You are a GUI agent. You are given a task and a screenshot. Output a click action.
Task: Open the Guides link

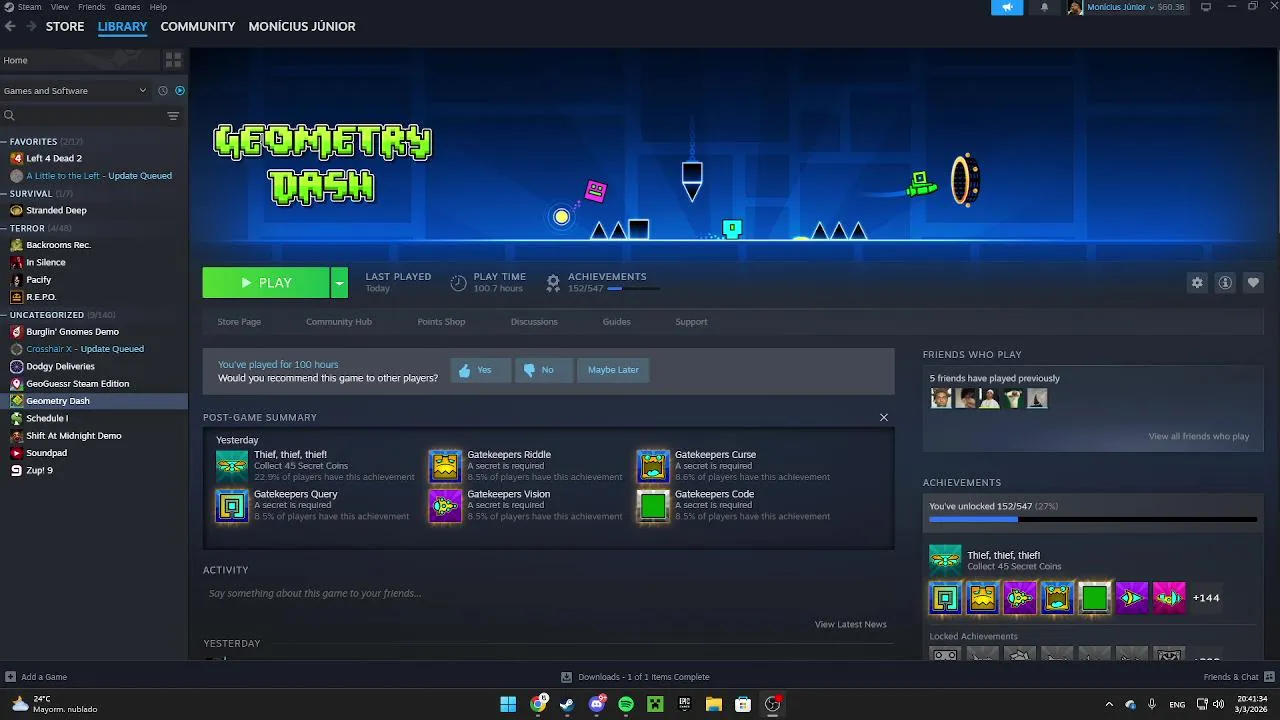click(616, 321)
